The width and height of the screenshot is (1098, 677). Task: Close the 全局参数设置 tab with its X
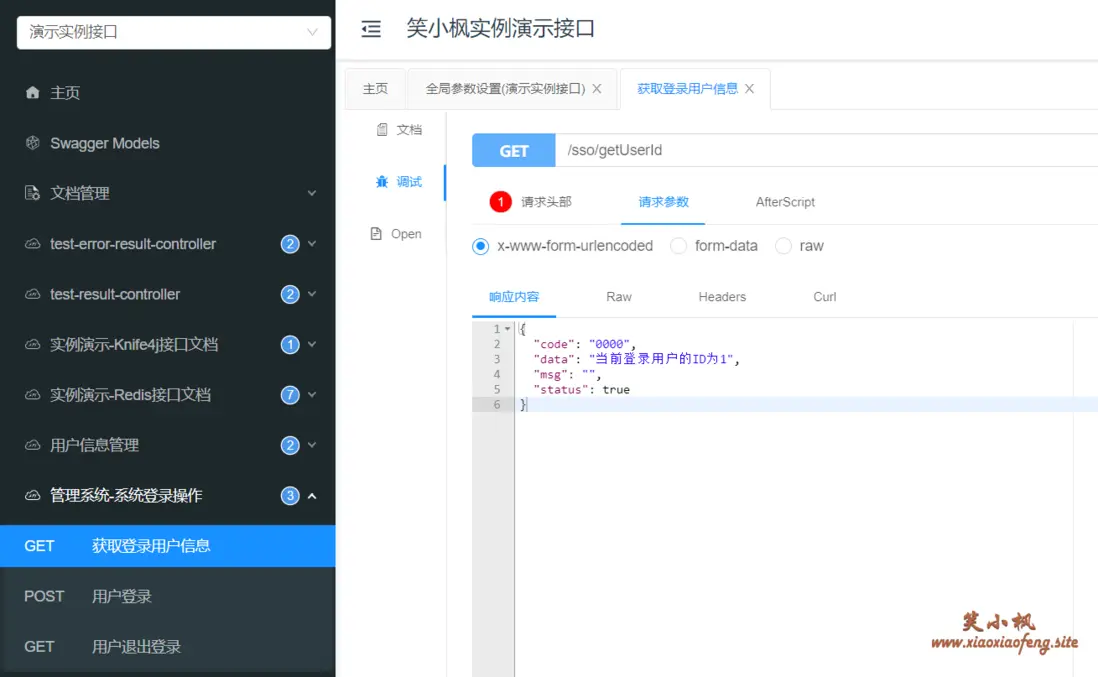click(x=597, y=89)
